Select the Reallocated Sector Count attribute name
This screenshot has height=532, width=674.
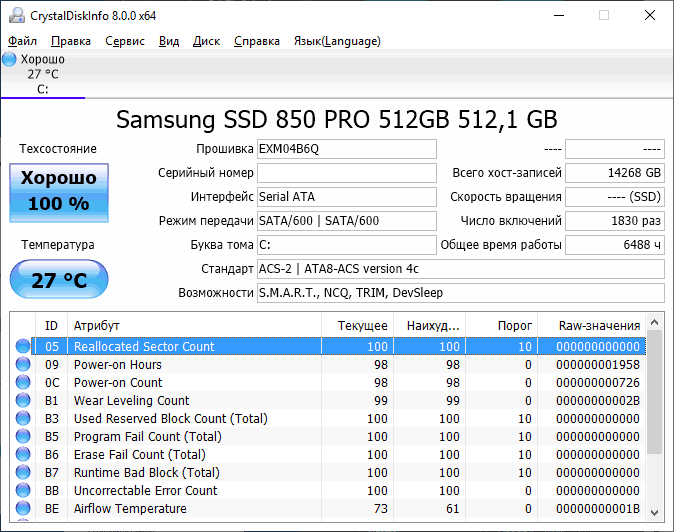[144, 346]
